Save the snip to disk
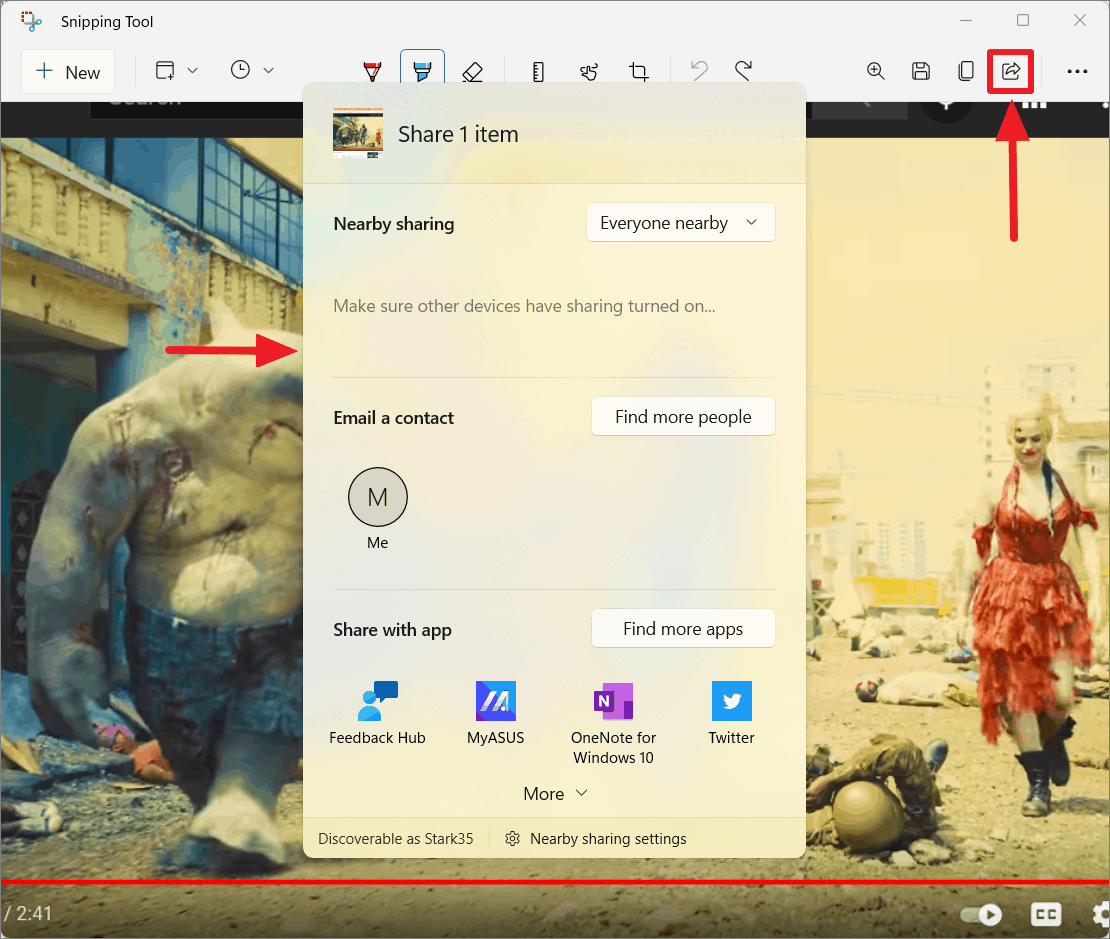This screenshot has width=1110, height=939. pyautogui.click(x=920, y=70)
